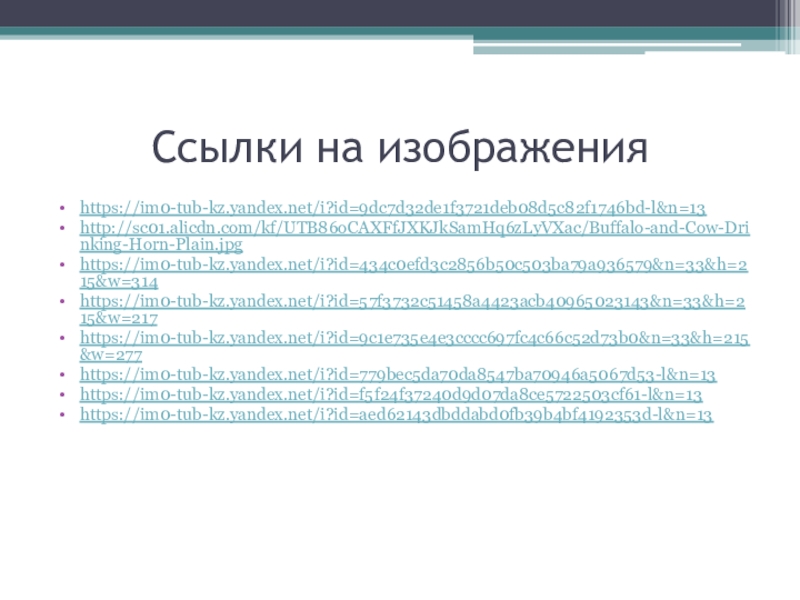Viewport: 800px width, 600px height.
Task: Open the alicdn Buffalo-and-Cow-Drinking-Horn link
Action: click(414, 236)
